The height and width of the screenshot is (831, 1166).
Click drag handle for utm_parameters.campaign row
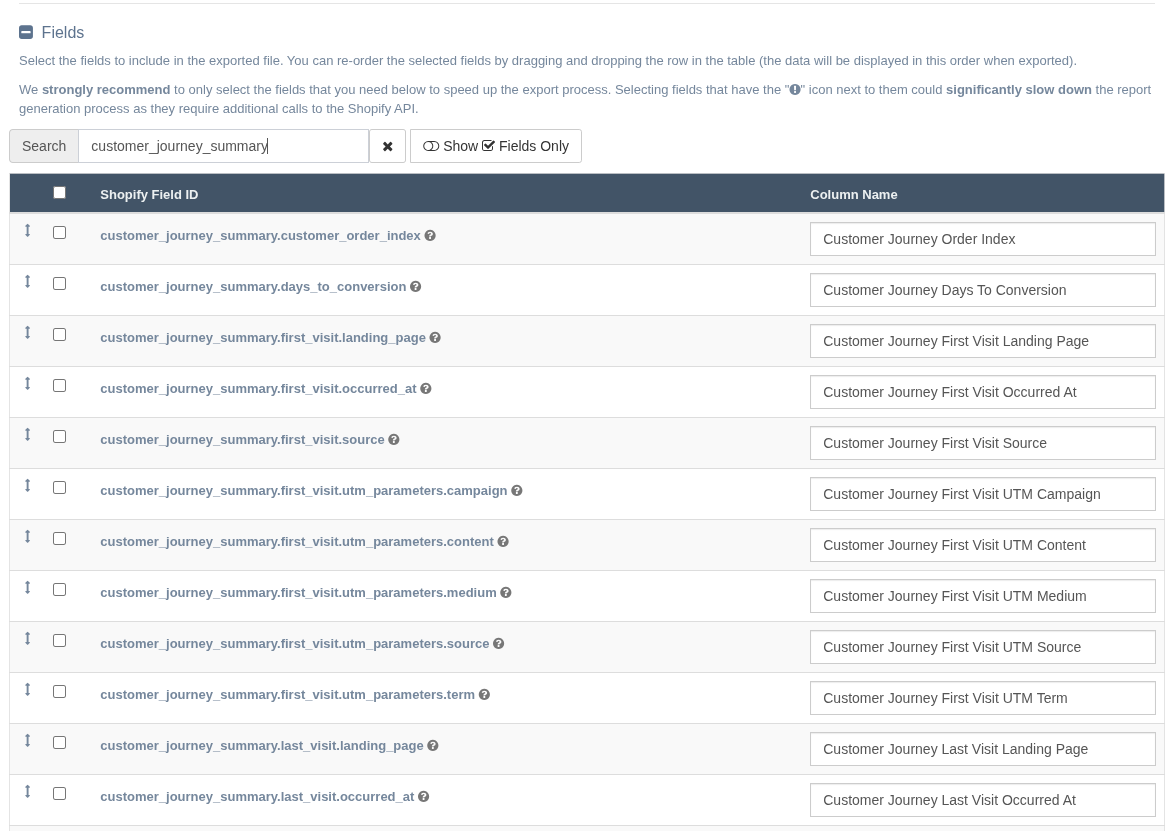[28, 486]
